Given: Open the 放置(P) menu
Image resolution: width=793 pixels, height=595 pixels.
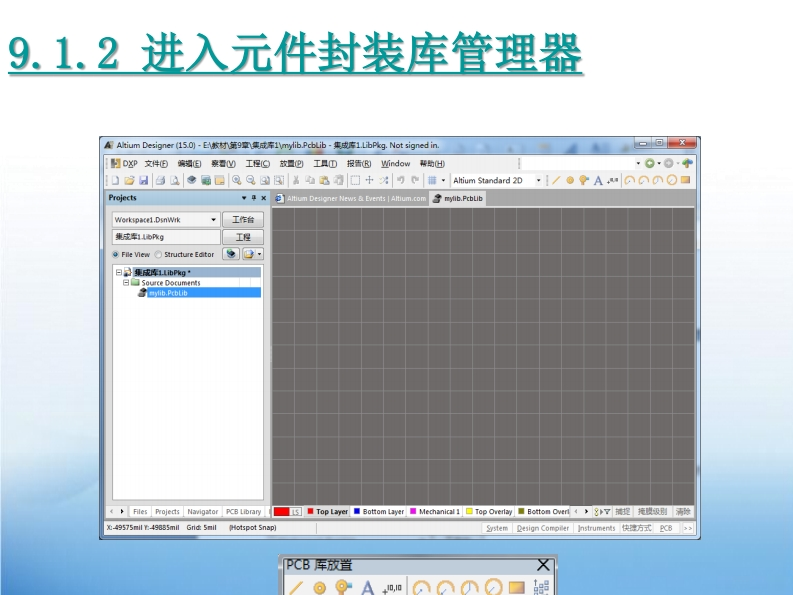Looking at the screenshot, I should tap(291, 163).
